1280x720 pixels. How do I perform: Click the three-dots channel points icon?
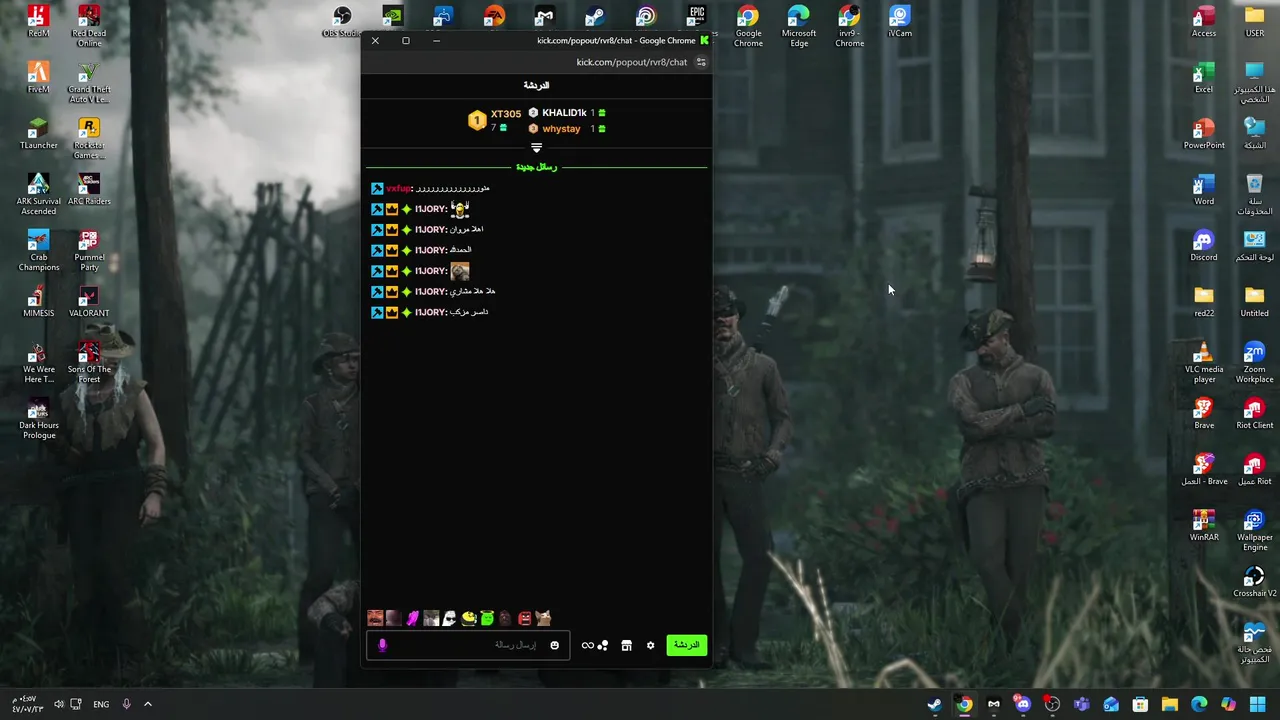click(x=603, y=645)
